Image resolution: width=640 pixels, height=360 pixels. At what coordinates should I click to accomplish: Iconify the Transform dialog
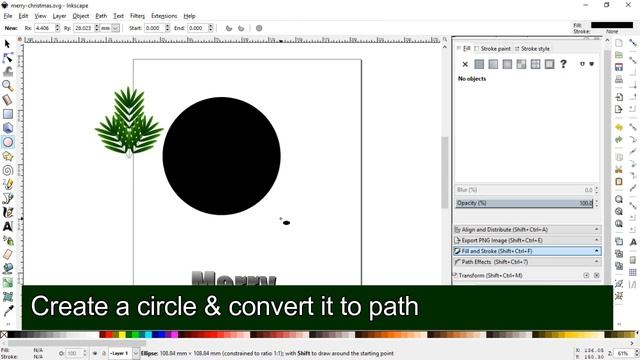click(587, 276)
